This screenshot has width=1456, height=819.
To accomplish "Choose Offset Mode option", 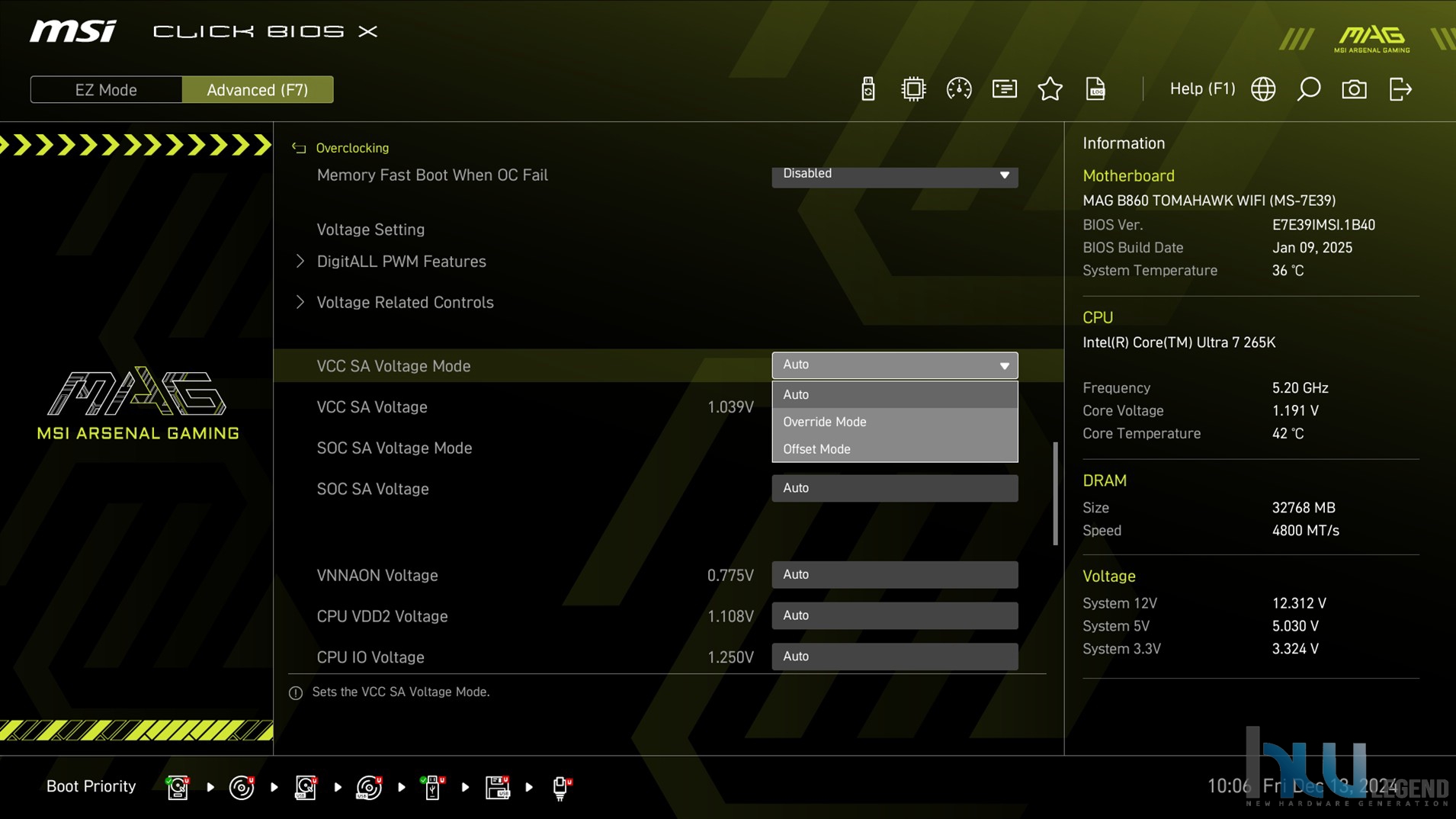I will 895,449.
